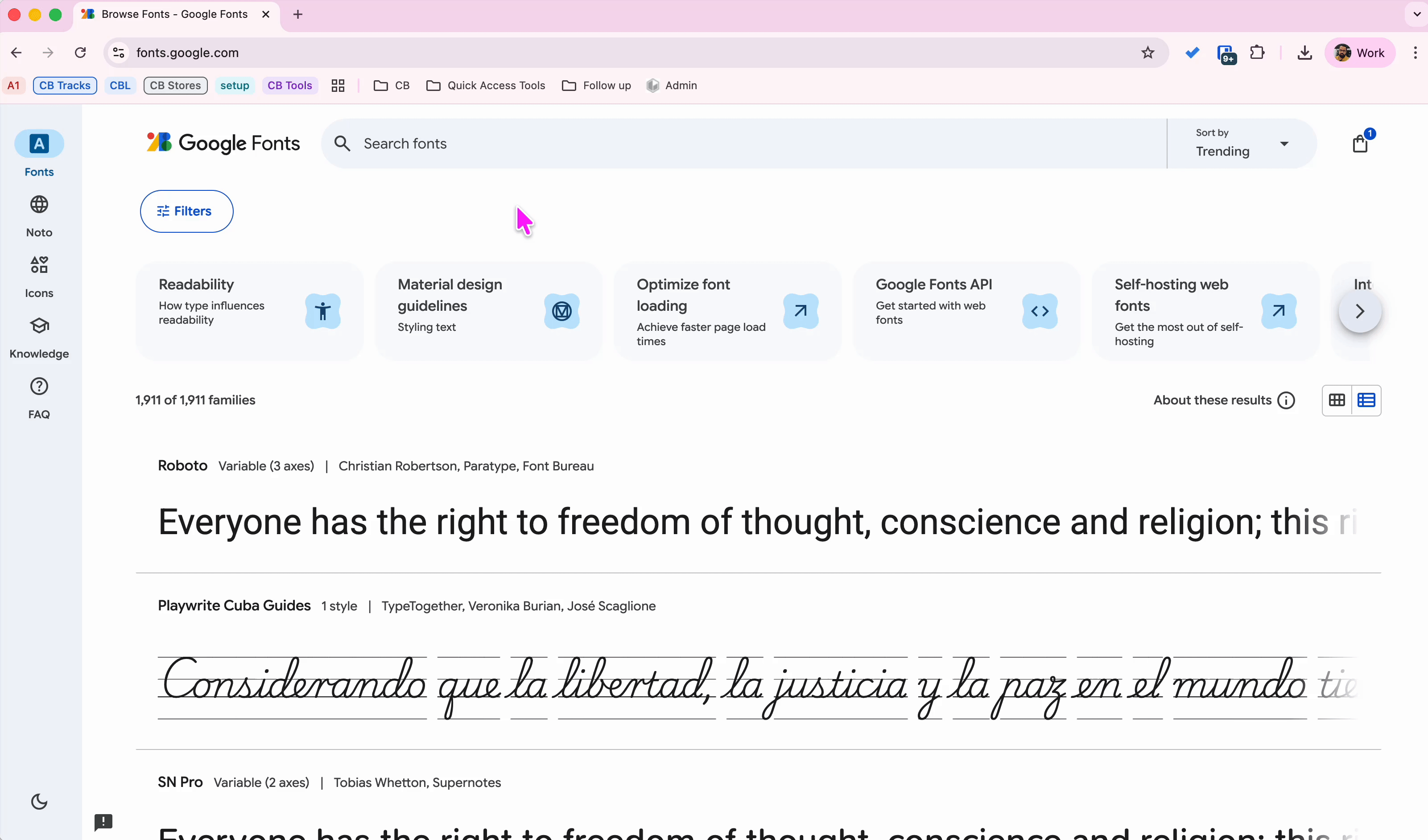This screenshot has height=840, width=1428.
Task: Switch to grid view layout
Action: pos(1337,400)
